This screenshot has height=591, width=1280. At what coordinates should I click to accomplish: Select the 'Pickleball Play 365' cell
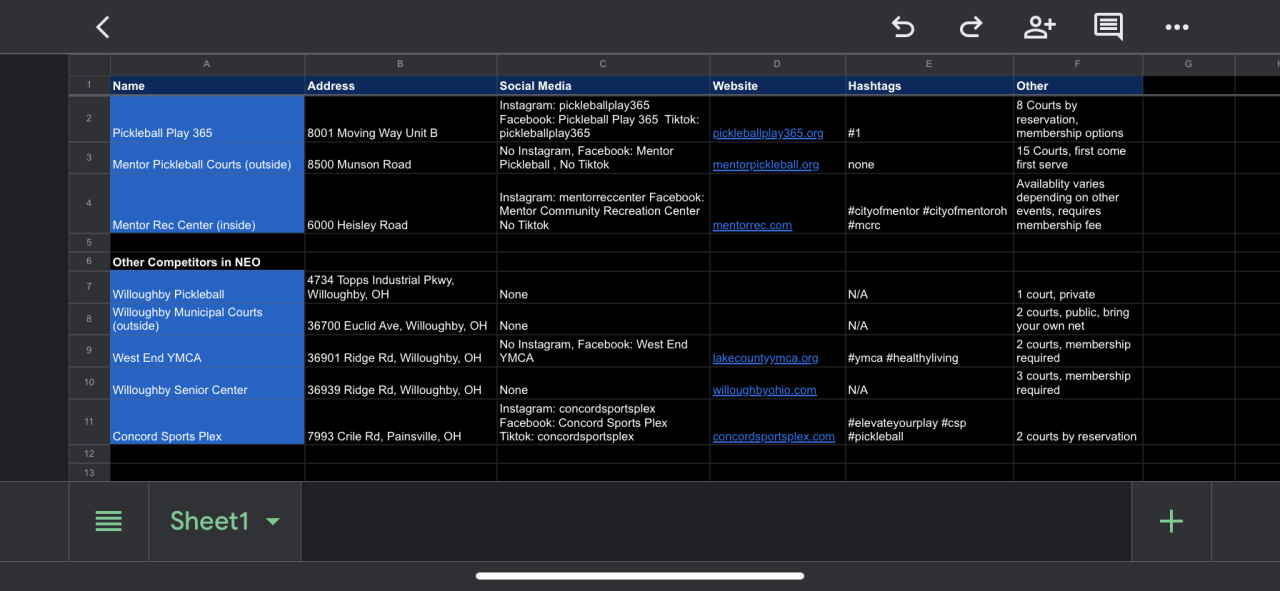[207, 119]
